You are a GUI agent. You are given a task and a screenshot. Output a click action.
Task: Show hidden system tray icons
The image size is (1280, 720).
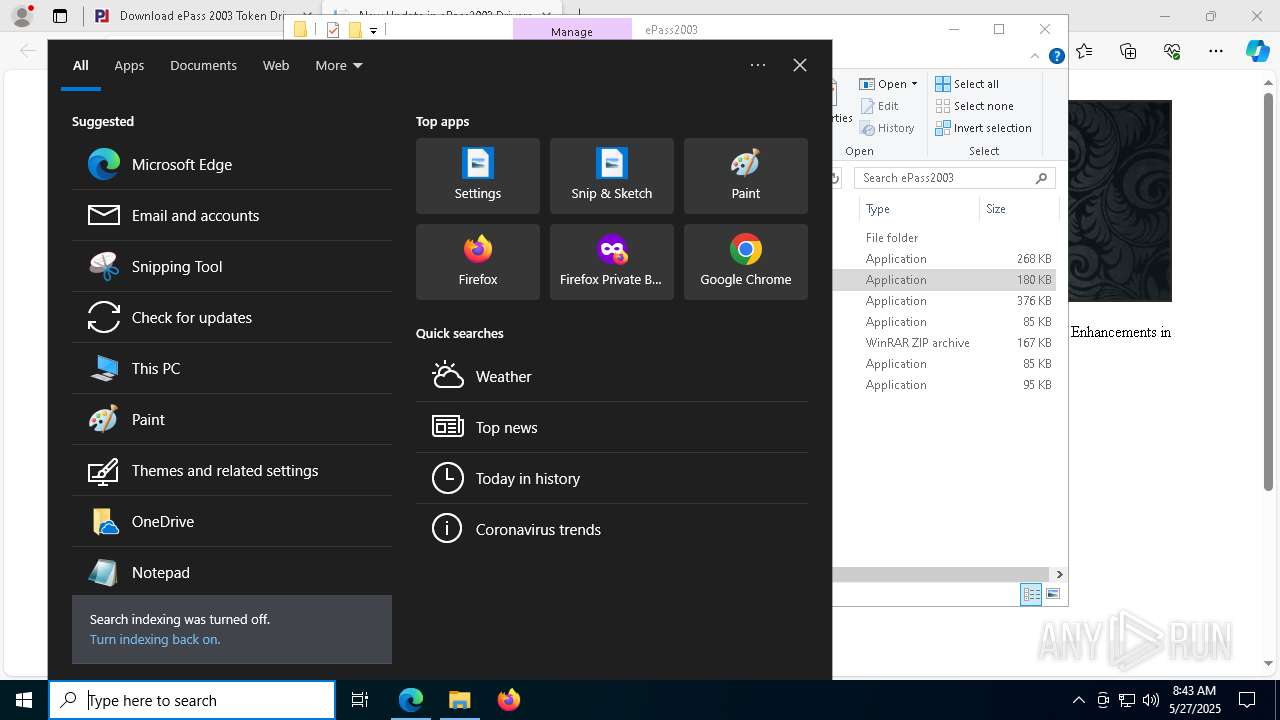point(1078,700)
